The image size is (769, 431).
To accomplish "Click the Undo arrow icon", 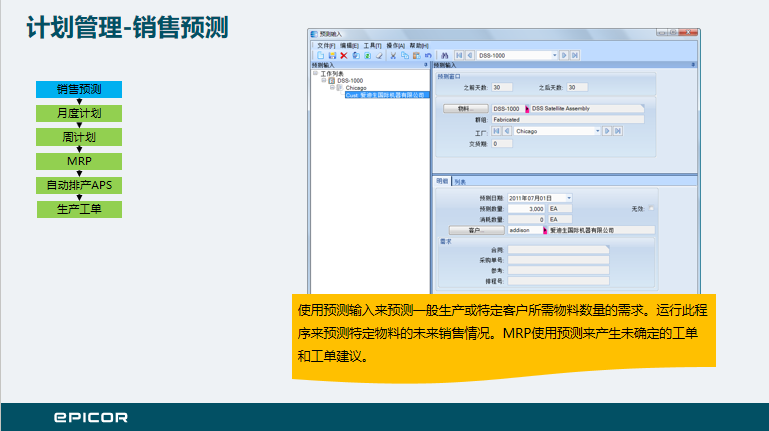I will 428,55.
